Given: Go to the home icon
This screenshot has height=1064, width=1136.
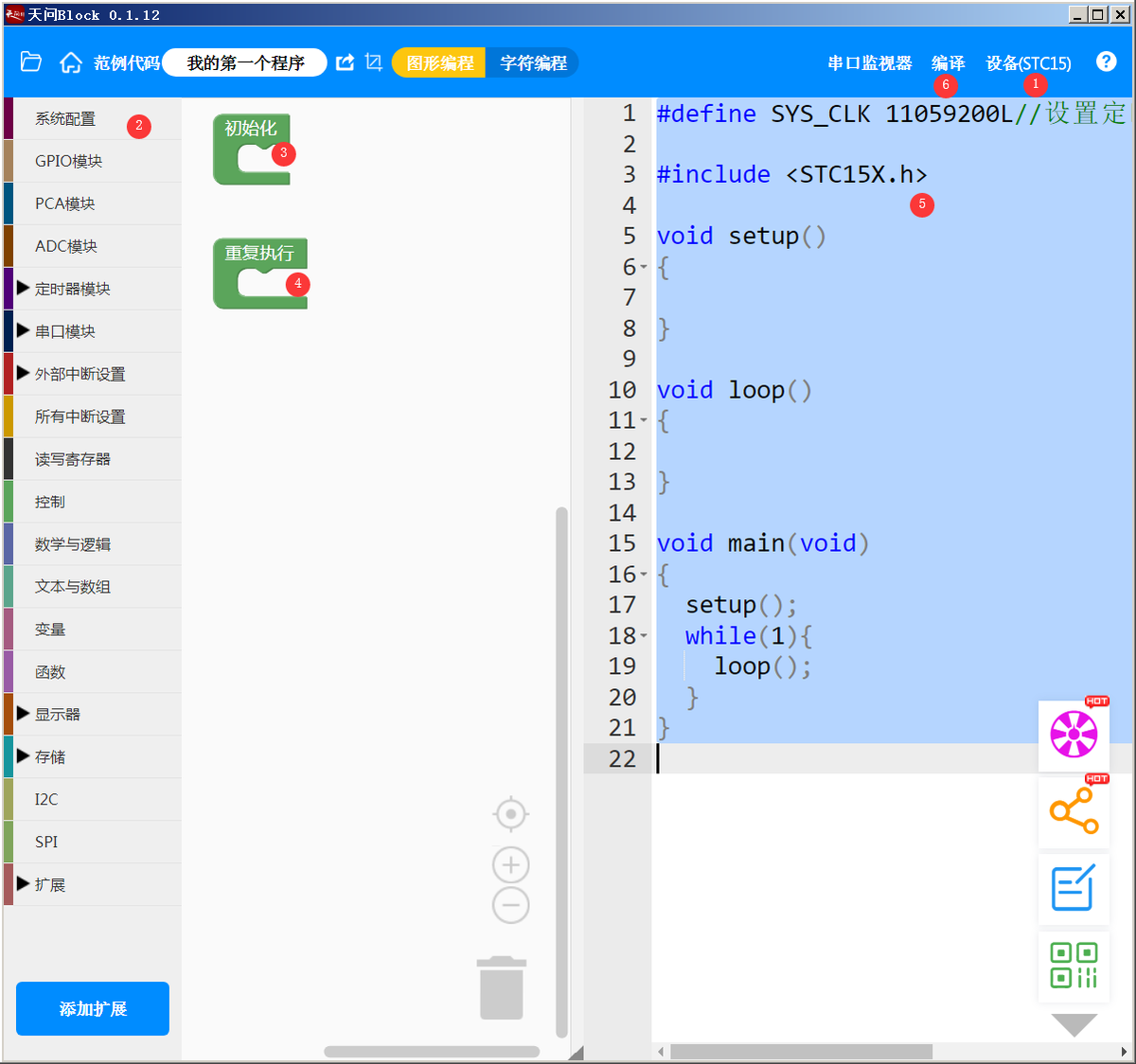Looking at the screenshot, I should pos(71,62).
